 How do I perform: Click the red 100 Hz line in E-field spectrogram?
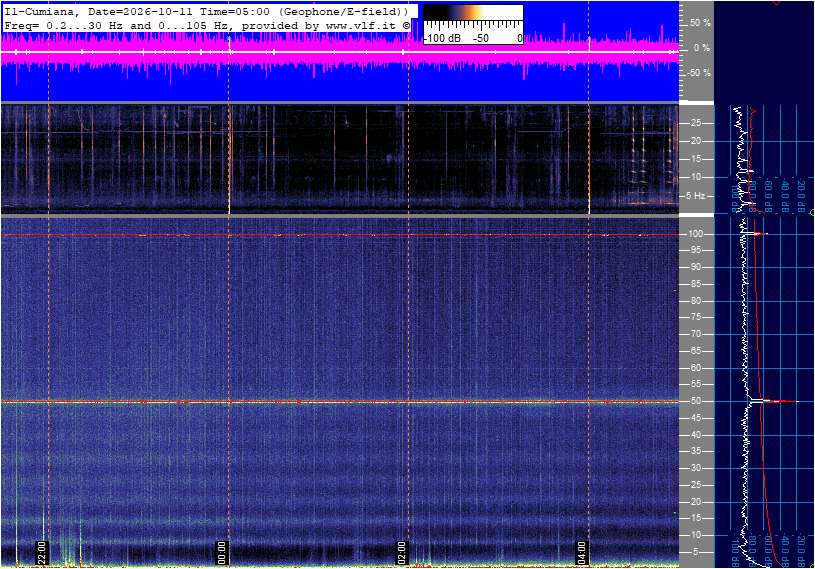tap(340, 235)
